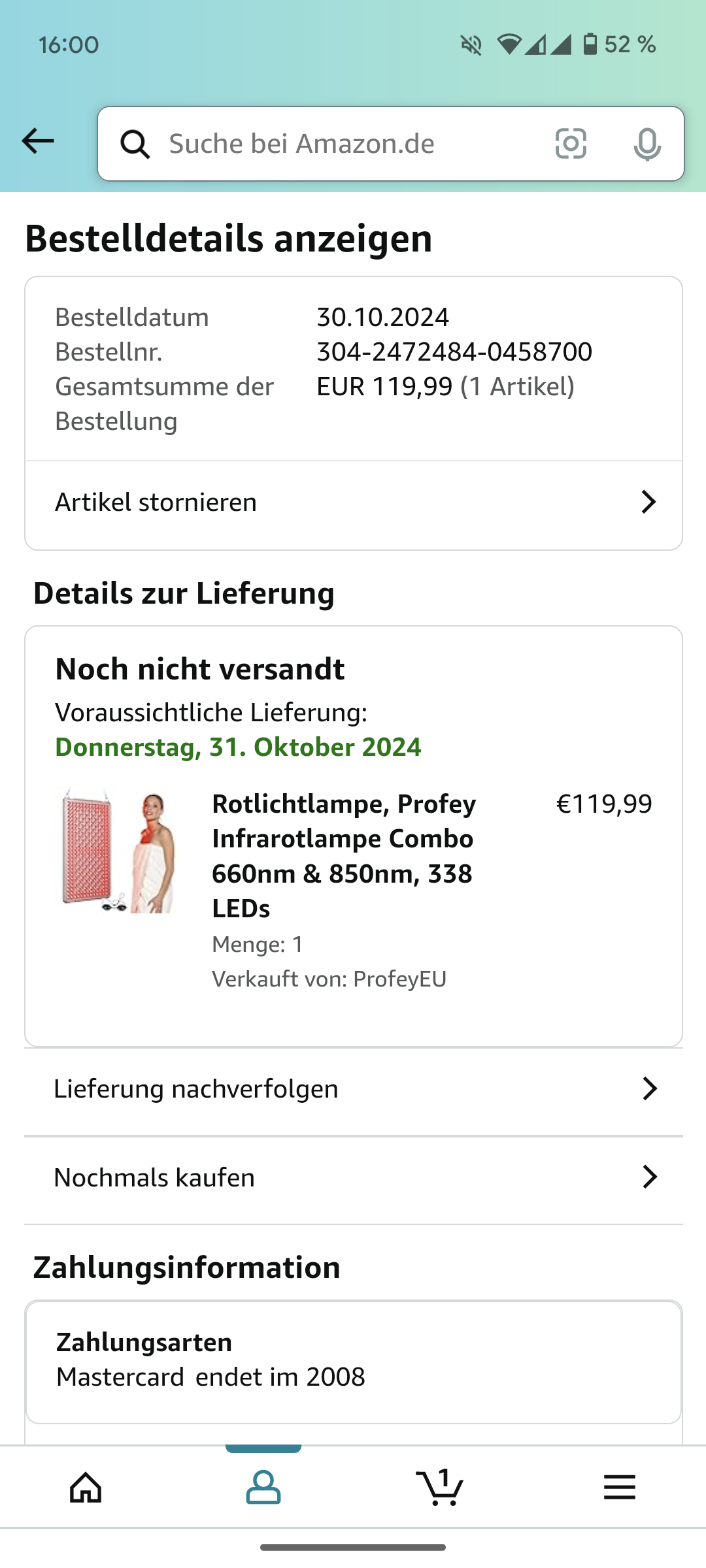Screen dimensions: 706x1568
Task: Tap the Zahlungsarten Mastercard card
Action: click(353, 1361)
